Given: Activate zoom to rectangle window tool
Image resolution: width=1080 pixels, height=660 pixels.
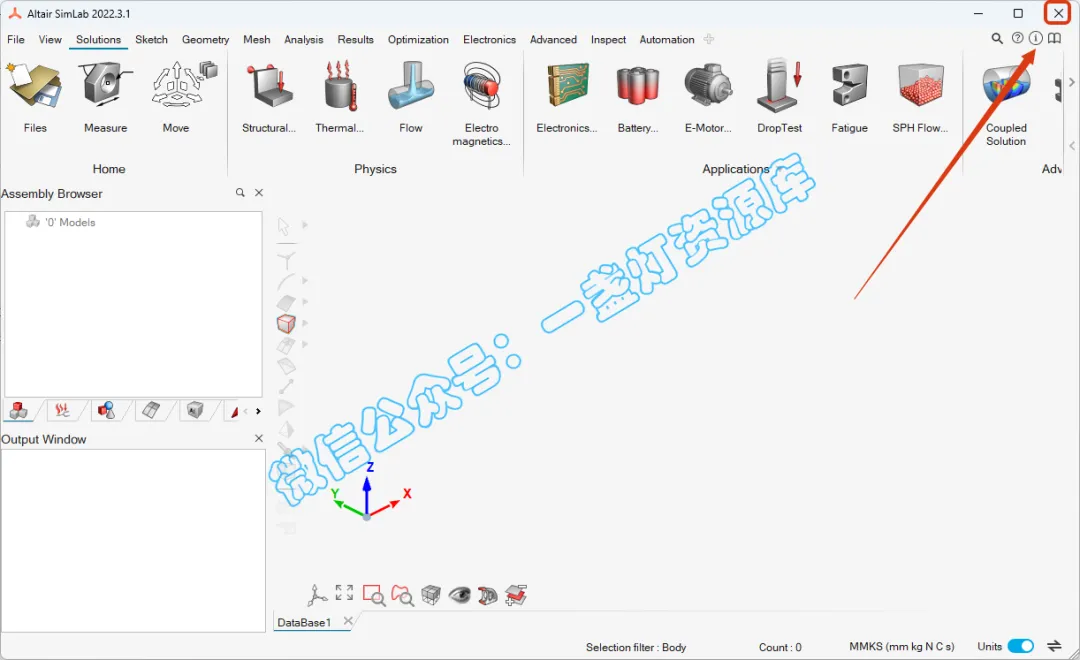Looking at the screenshot, I should 374,595.
